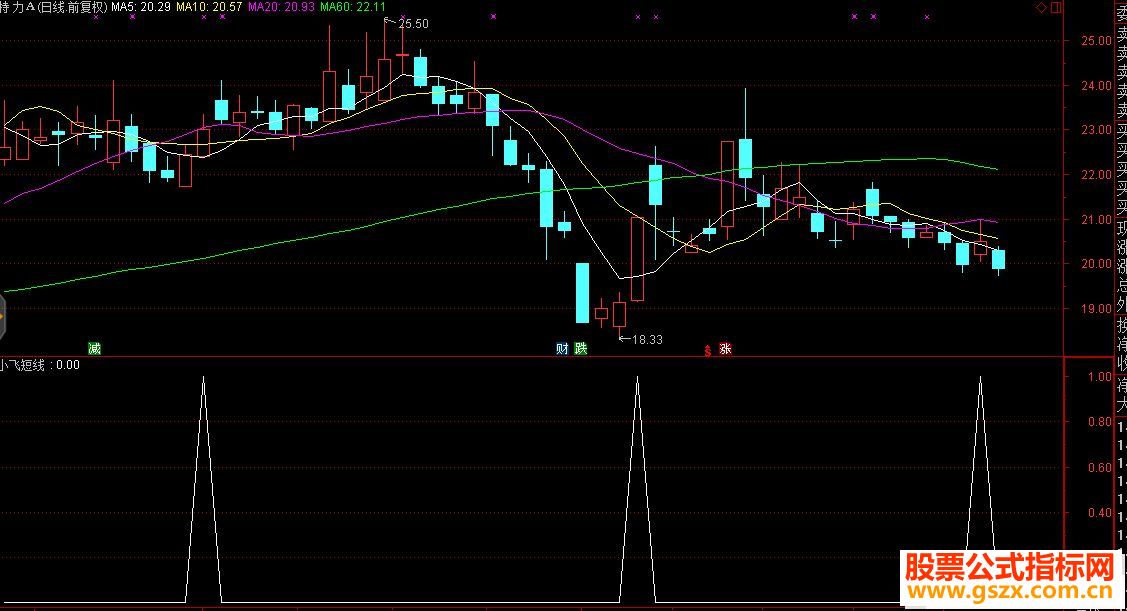The width and height of the screenshot is (1127, 611).
Task: Click 24.00 on the price axis
Action: point(1096,86)
